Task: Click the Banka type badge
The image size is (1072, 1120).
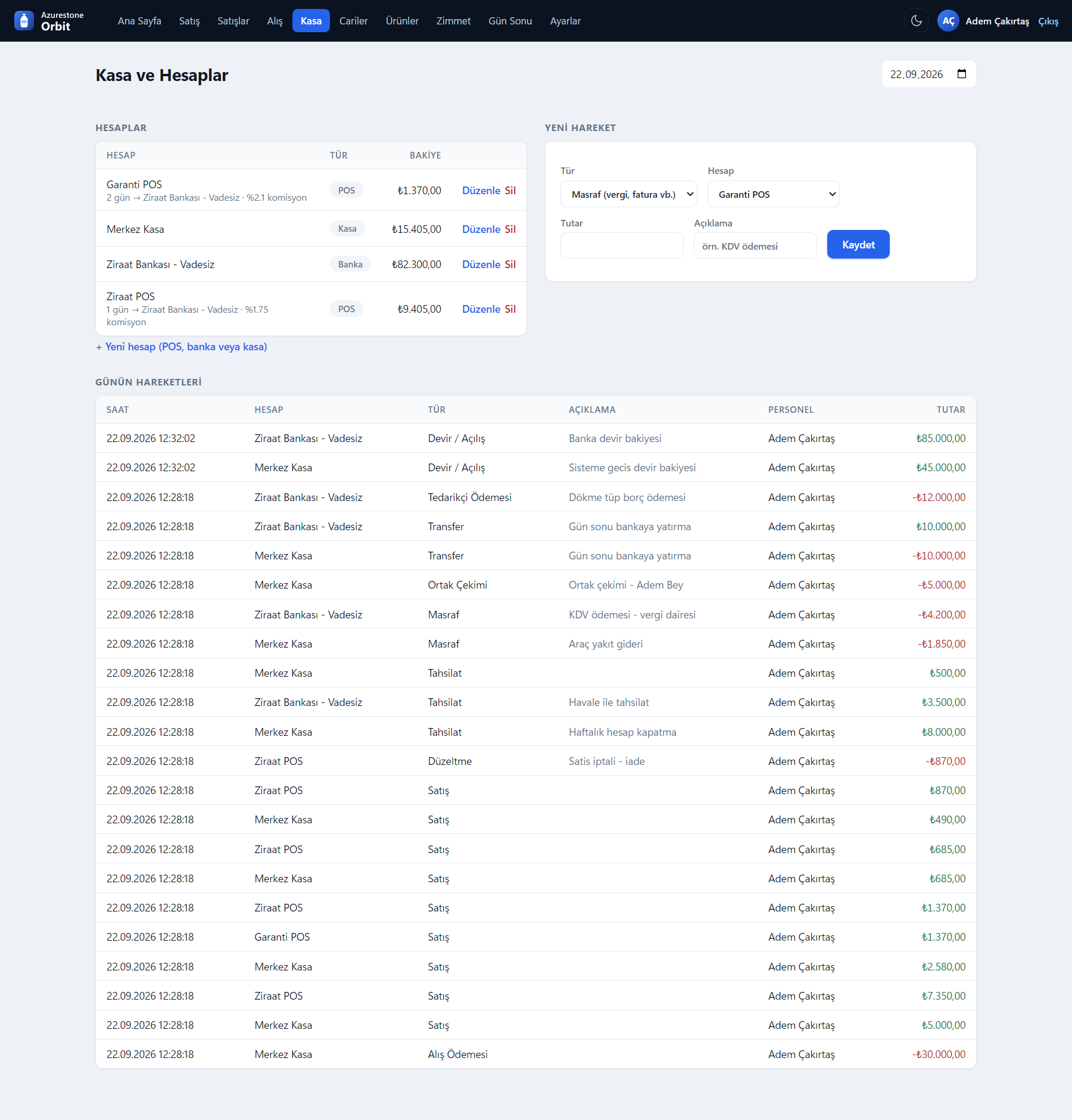Action: click(x=350, y=265)
